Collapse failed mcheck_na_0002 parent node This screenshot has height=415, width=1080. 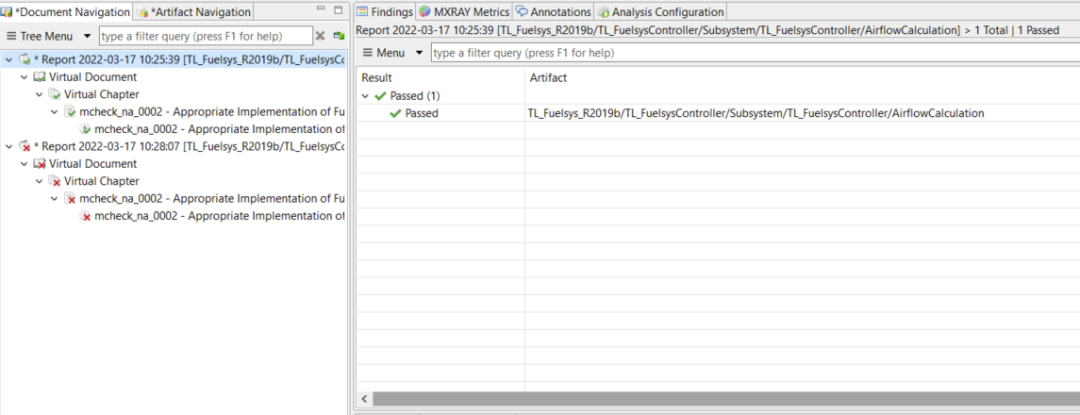pyautogui.click(x=54, y=198)
